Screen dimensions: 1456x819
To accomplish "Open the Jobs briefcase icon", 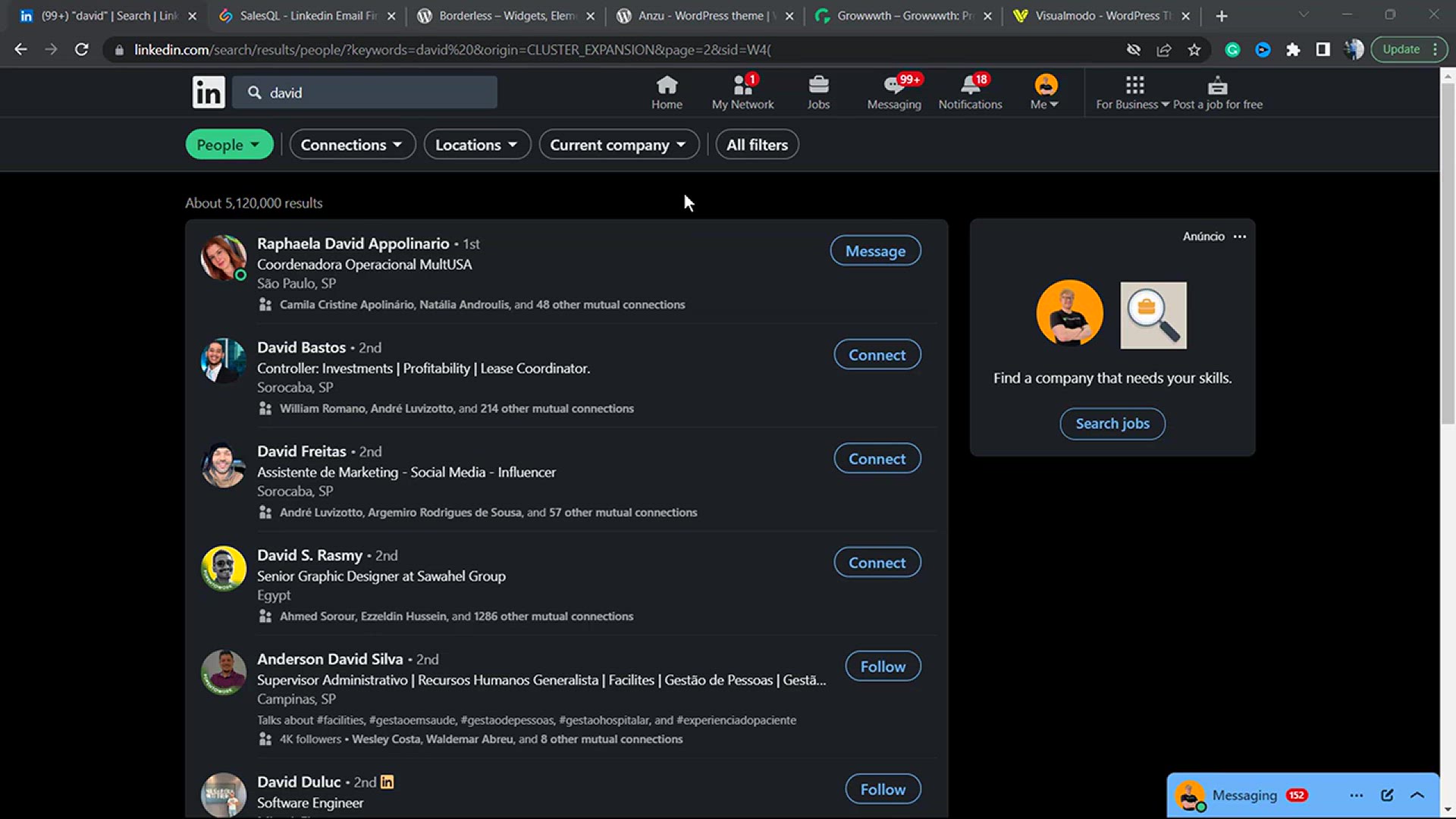I will [818, 93].
